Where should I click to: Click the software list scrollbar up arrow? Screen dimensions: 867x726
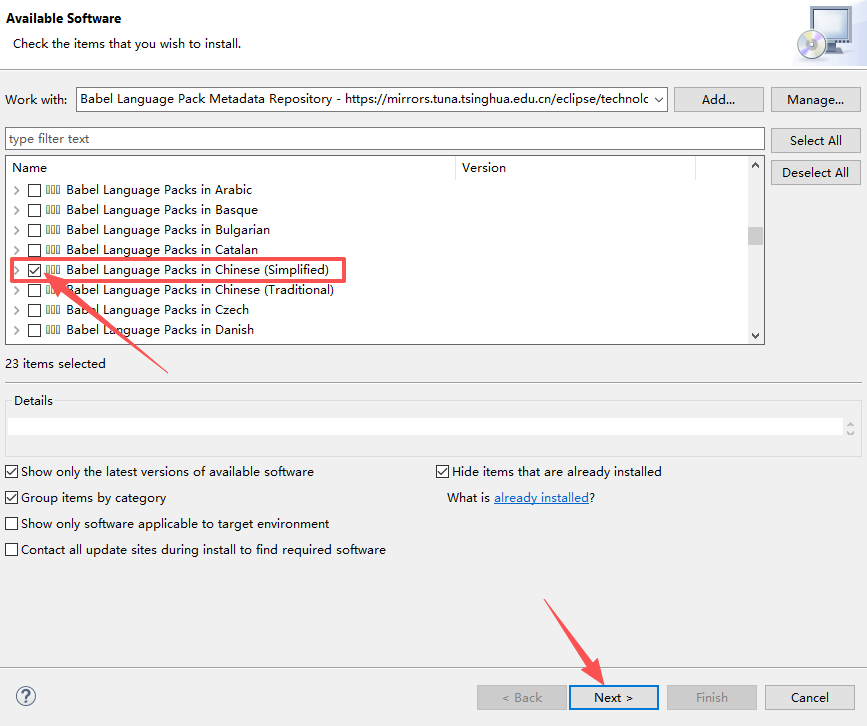click(755, 165)
